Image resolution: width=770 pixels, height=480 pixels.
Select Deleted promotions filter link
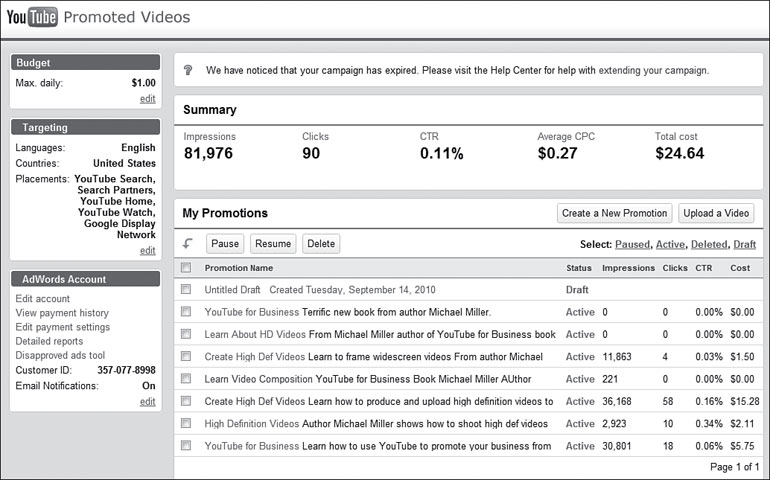pos(709,244)
